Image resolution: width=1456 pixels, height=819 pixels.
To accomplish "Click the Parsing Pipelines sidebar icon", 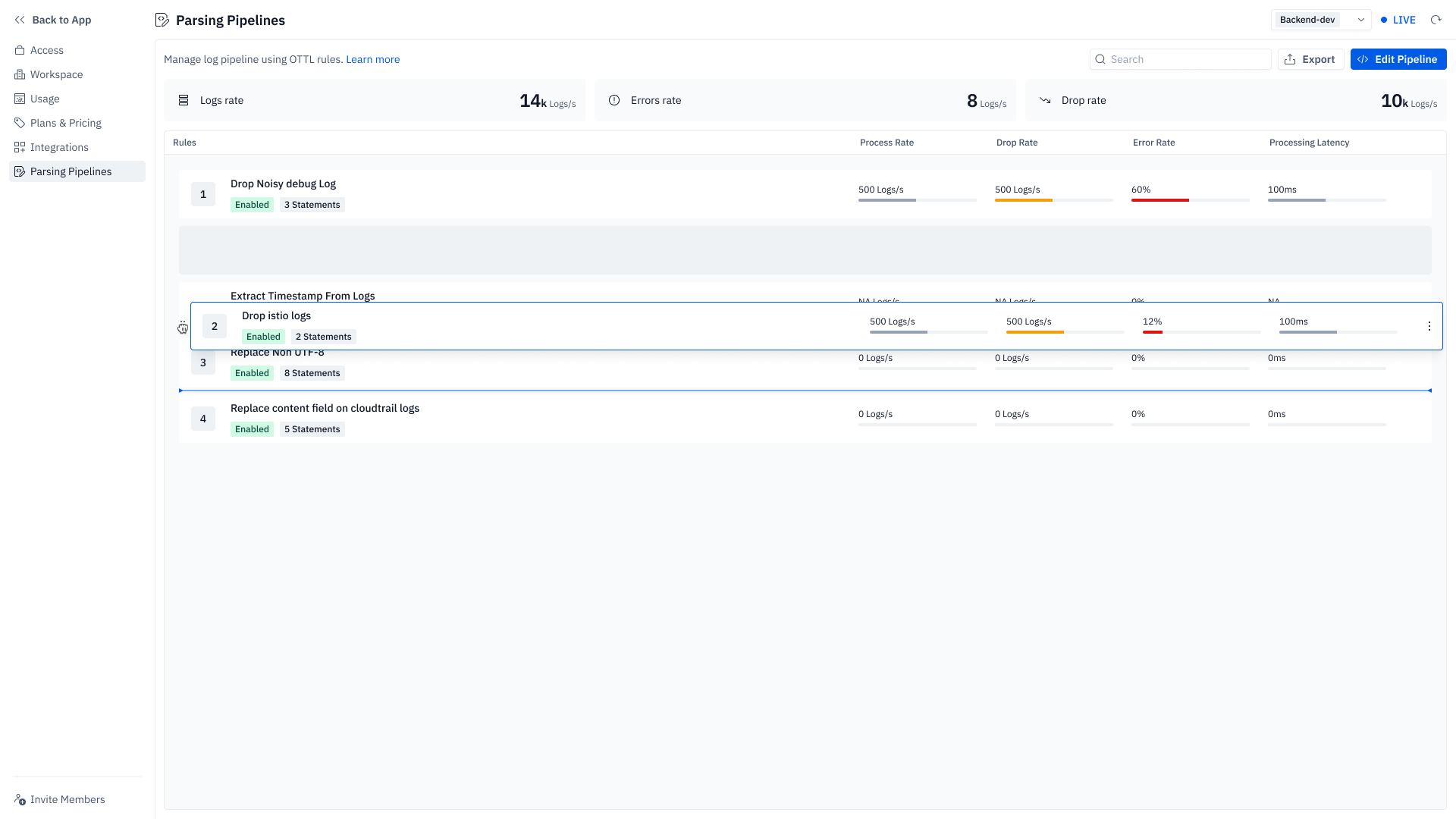I will point(20,171).
